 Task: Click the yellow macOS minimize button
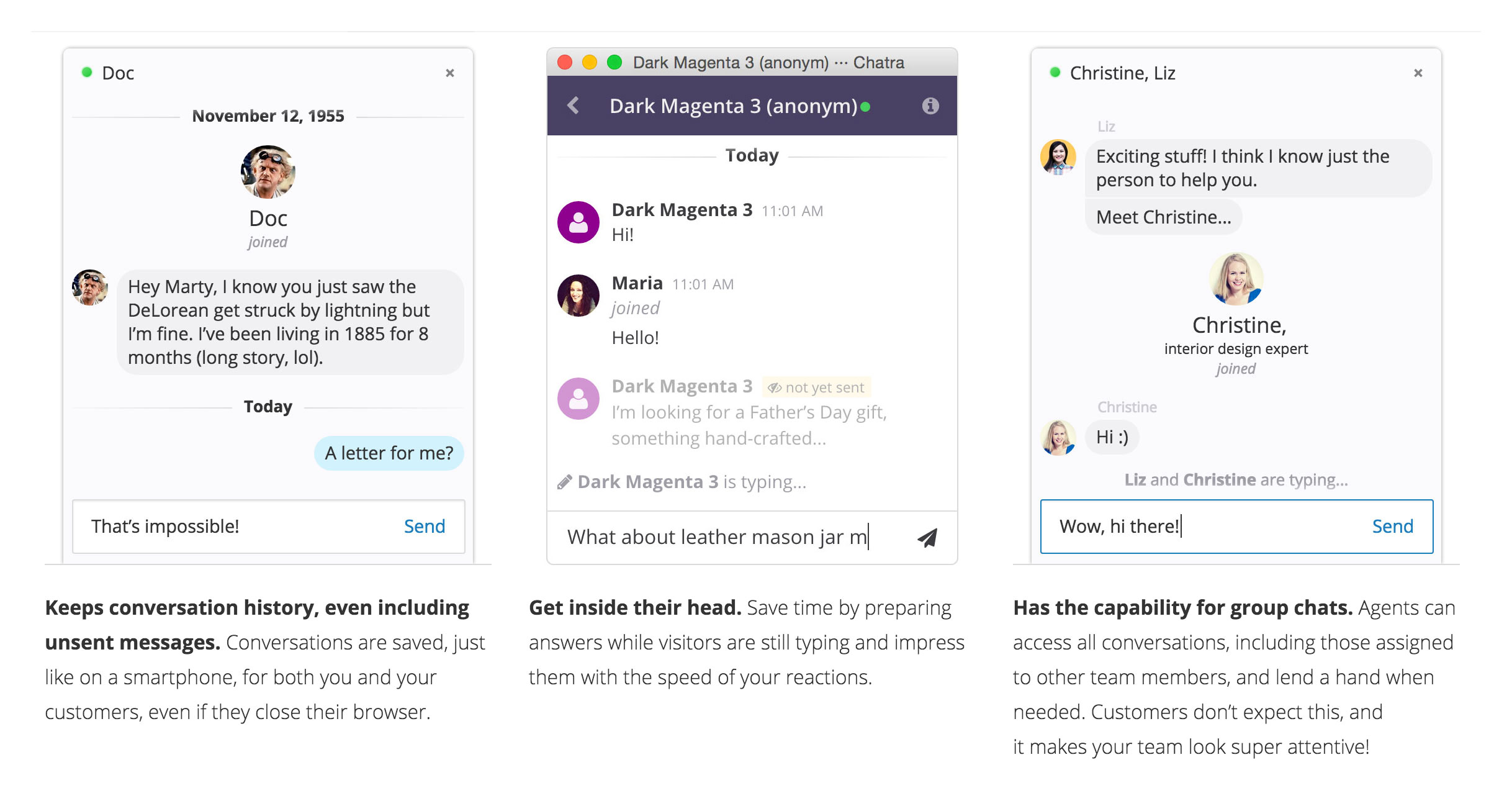[x=590, y=63]
